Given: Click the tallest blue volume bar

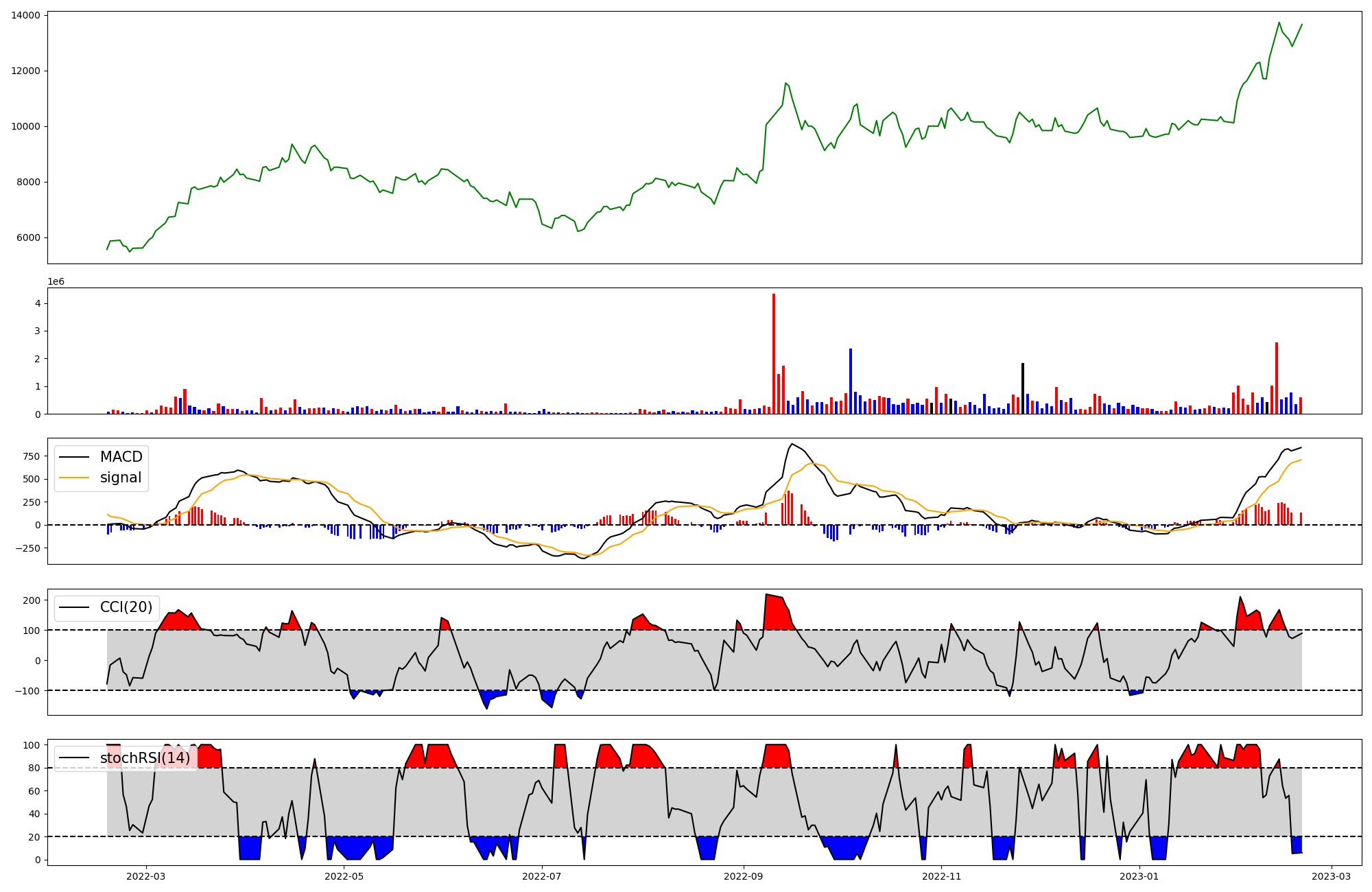Looking at the screenshot, I should [x=851, y=381].
